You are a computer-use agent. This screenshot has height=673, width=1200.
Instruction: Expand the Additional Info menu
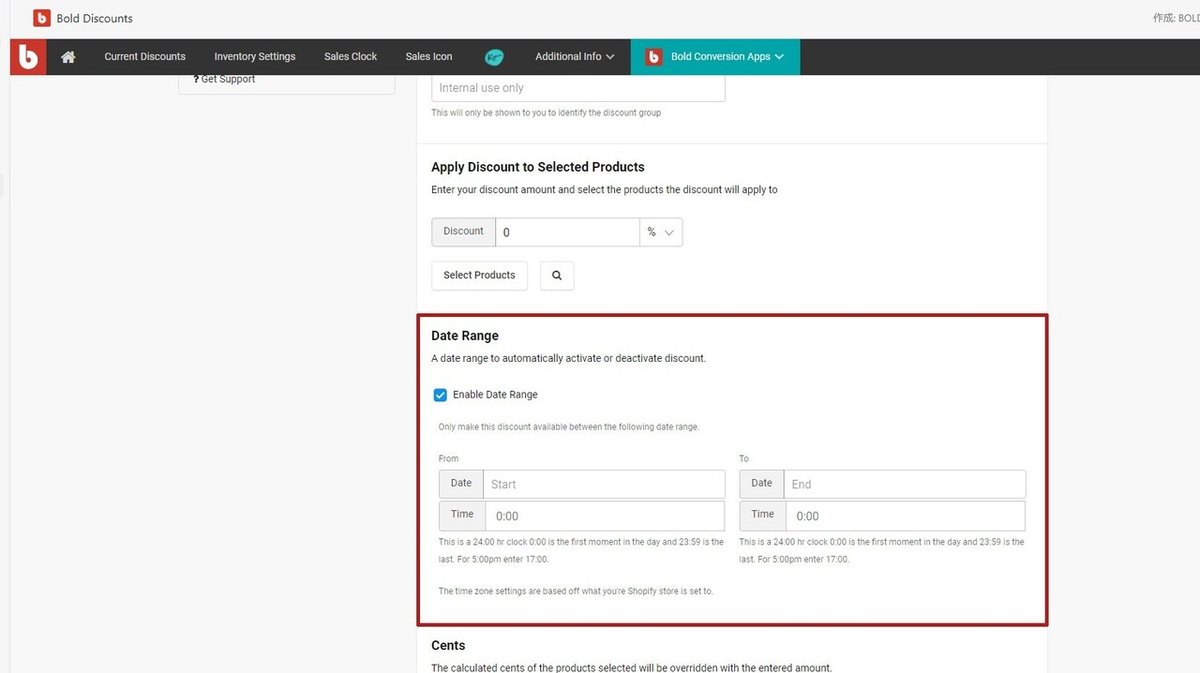[574, 57]
